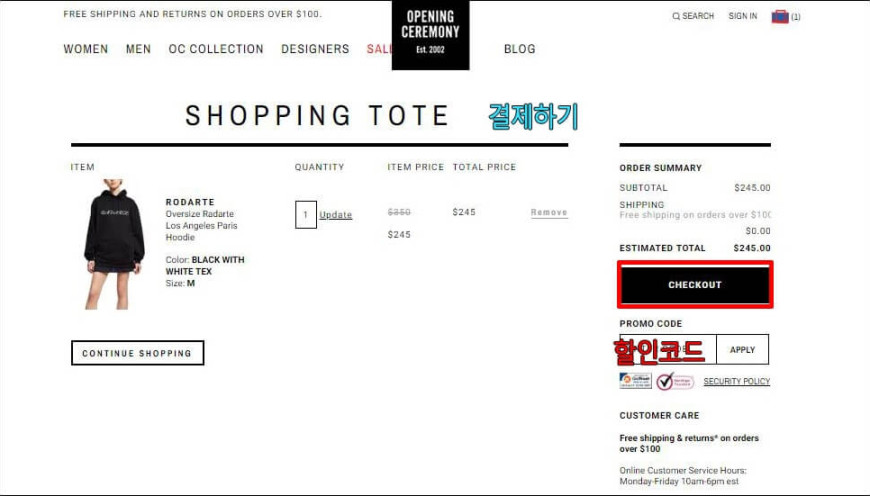The width and height of the screenshot is (870, 496).
Task: Click the verified checkmark trust badge
Action: coord(675,381)
